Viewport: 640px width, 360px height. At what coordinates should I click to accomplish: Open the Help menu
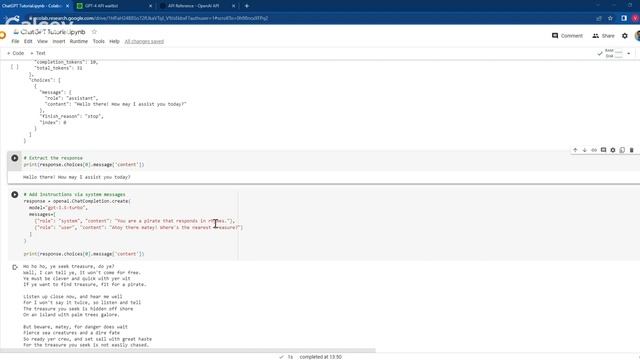[114, 42]
